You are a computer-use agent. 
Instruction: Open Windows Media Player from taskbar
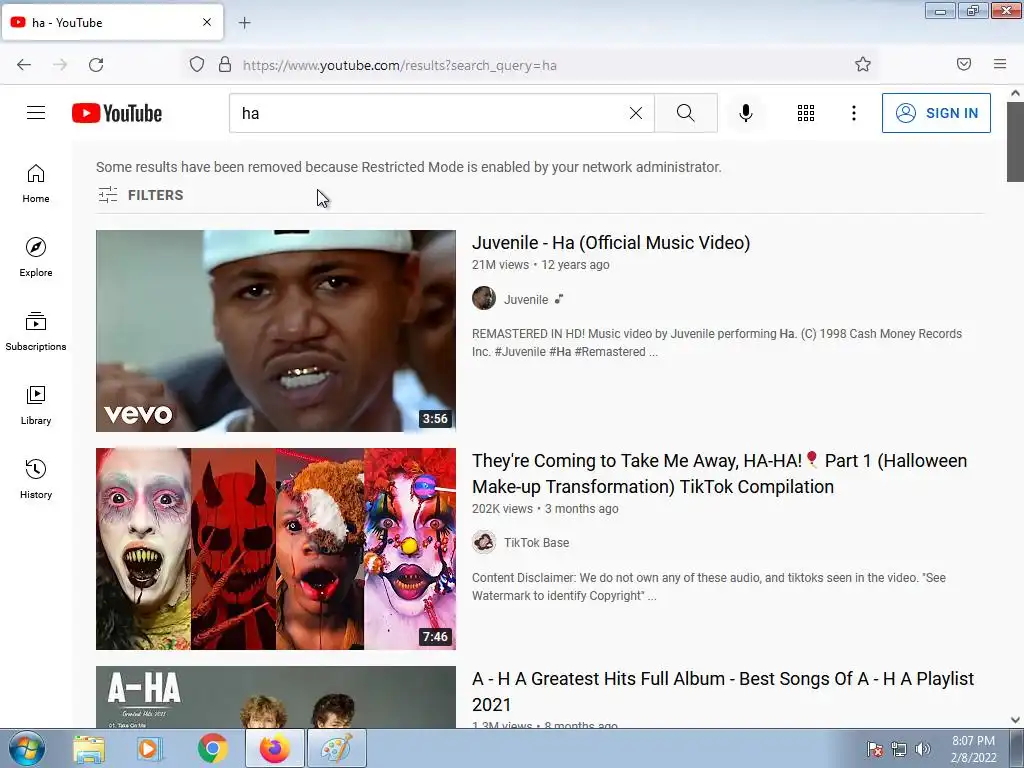148,748
